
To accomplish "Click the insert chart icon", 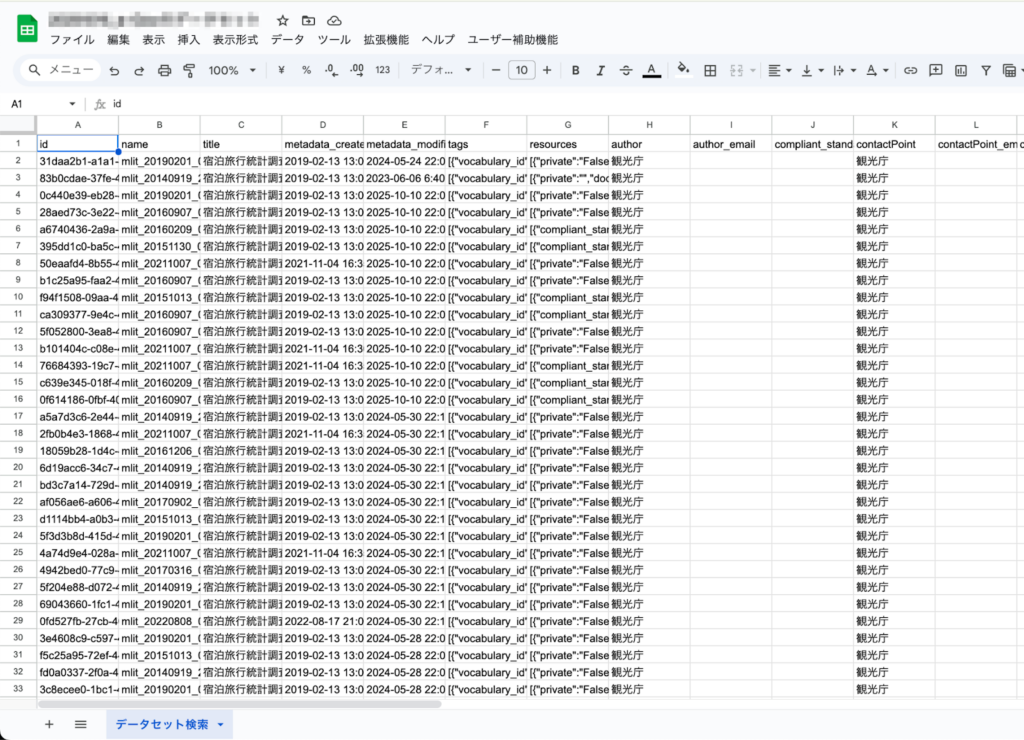I will tap(961, 71).
